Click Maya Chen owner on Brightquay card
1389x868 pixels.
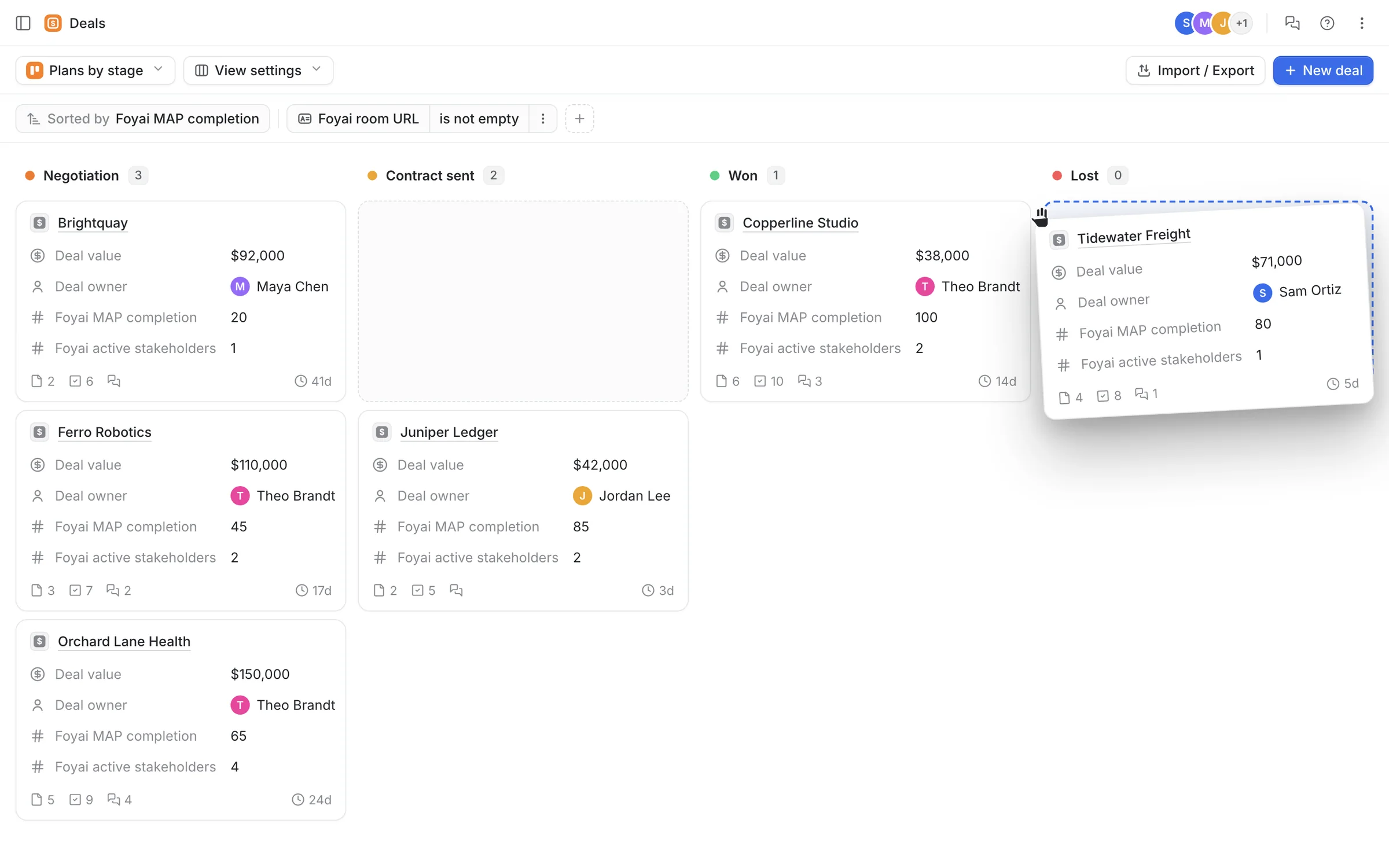[280, 286]
